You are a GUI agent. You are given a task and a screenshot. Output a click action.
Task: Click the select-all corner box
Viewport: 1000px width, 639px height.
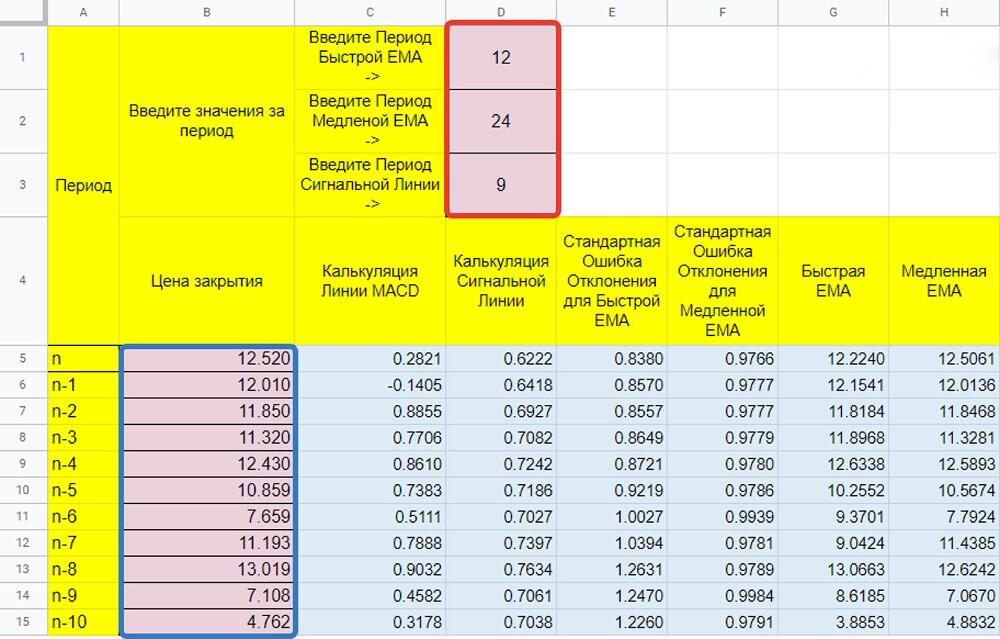[23, 12]
